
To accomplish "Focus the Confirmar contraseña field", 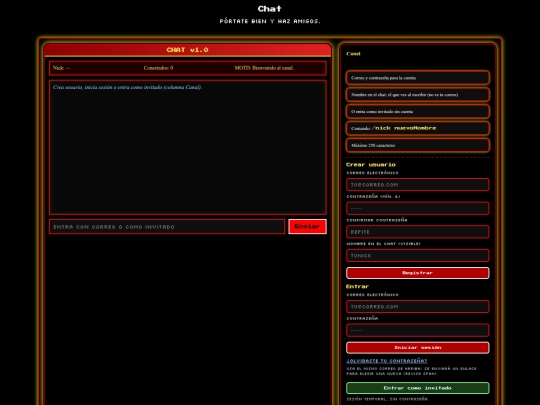I will 417,232.
